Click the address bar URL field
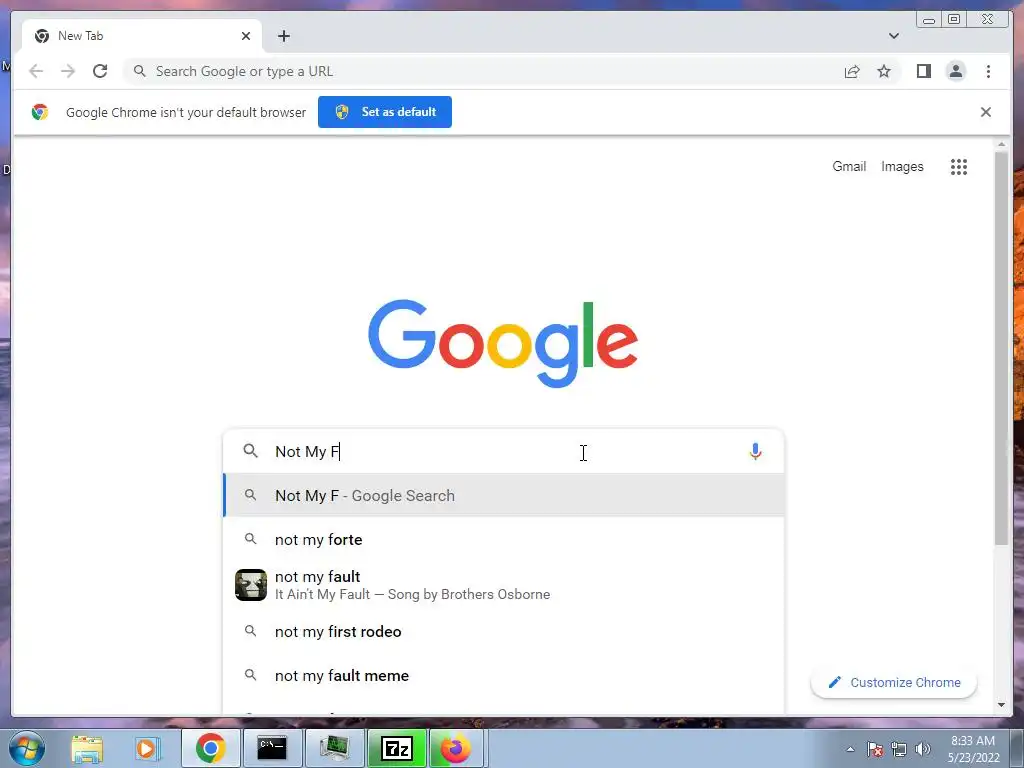The height and width of the screenshot is (768, 1024). pos(483,71)
